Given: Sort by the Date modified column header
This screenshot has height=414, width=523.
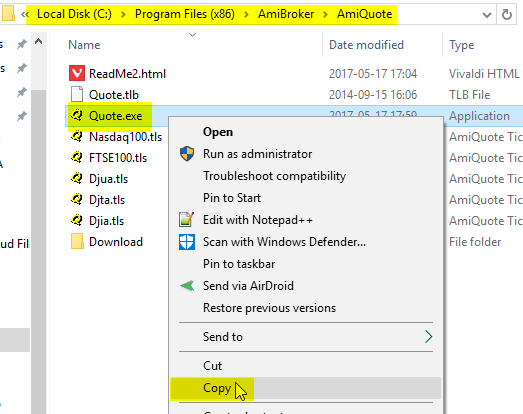Looking at the screenshot, I should click(366, 45).
